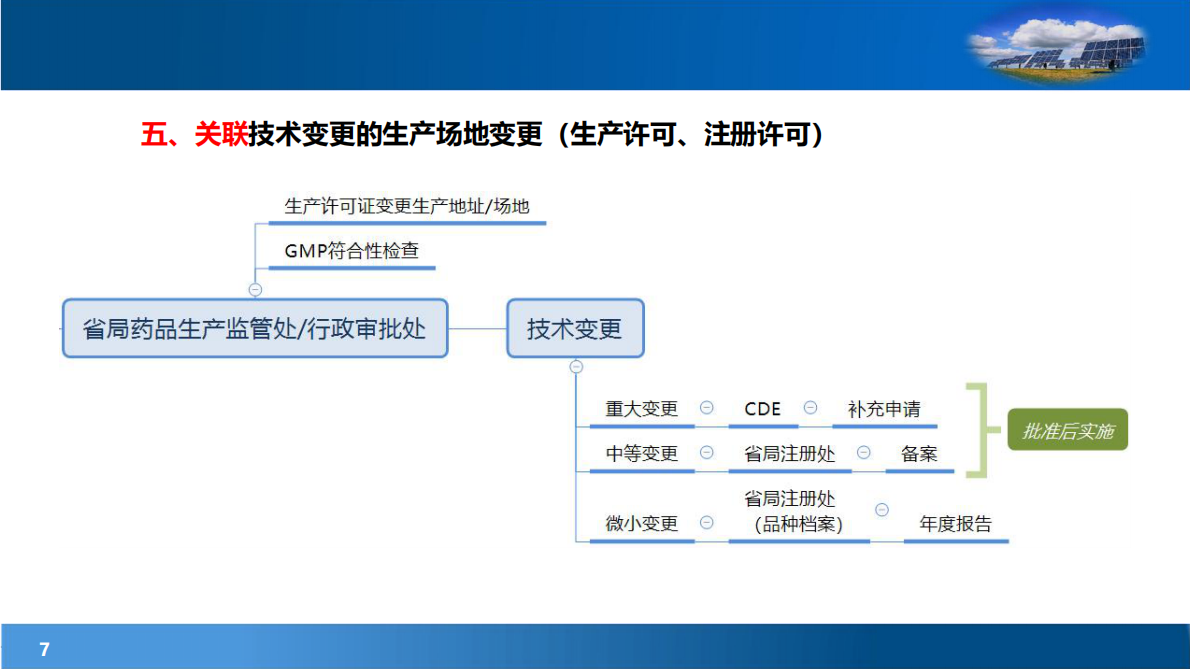Select the 备案 node

[919, 454]
